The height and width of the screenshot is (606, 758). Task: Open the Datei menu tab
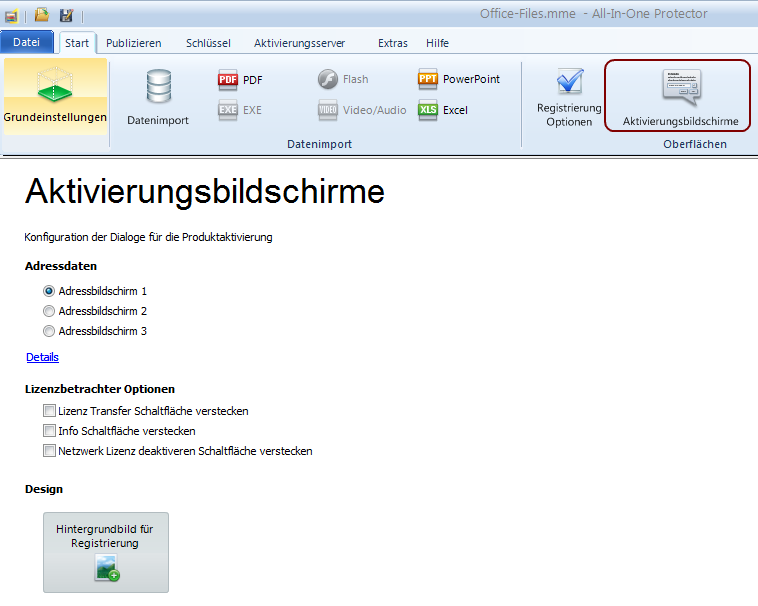click(27, 42)
